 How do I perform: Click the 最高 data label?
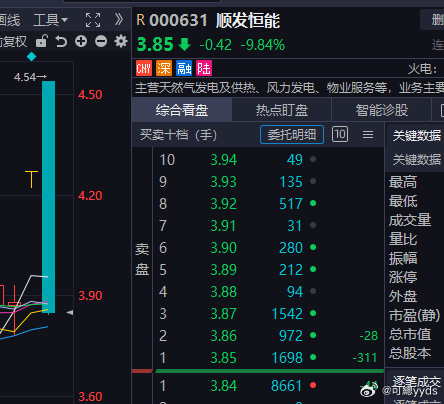403,182
